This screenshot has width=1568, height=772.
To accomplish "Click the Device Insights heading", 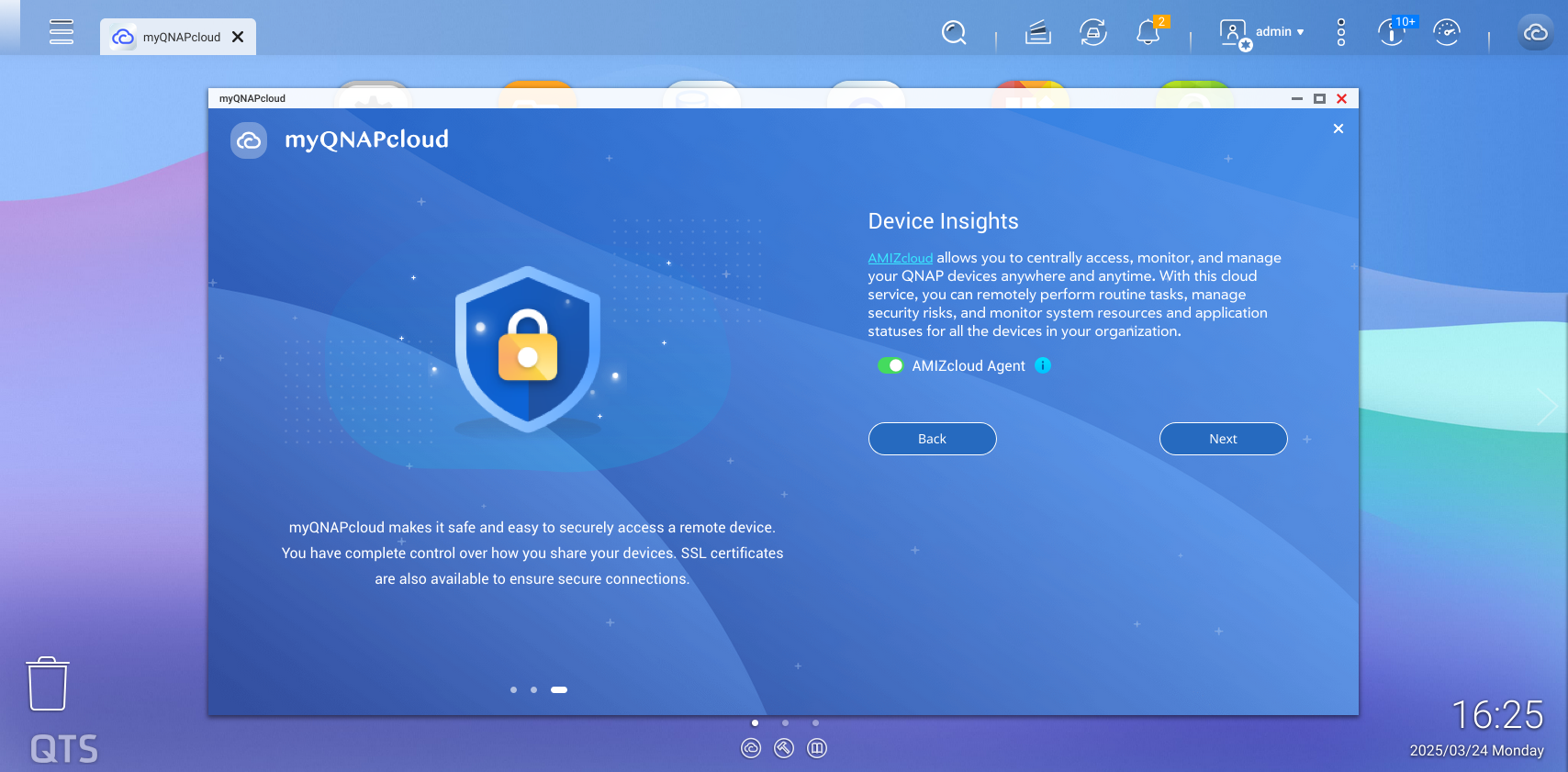I will (x=943, y=221).
